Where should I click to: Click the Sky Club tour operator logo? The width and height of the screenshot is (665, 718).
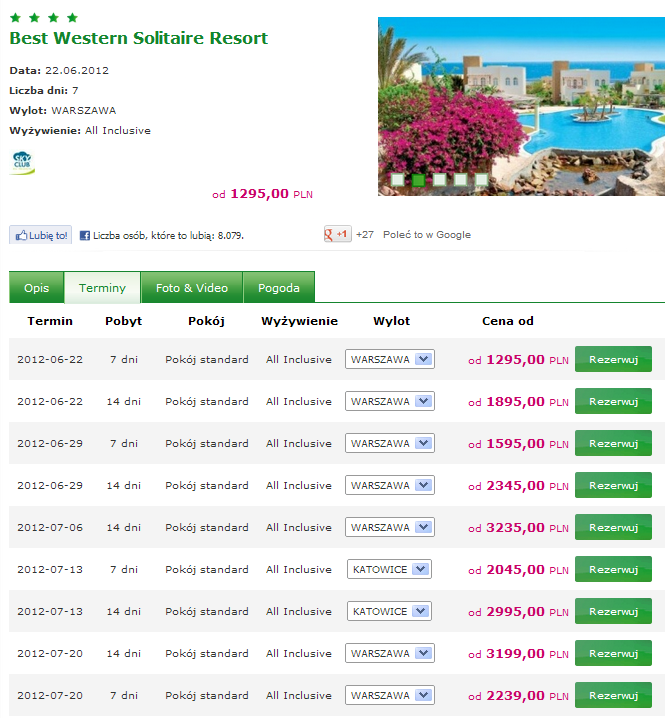[x=22, y=163]
